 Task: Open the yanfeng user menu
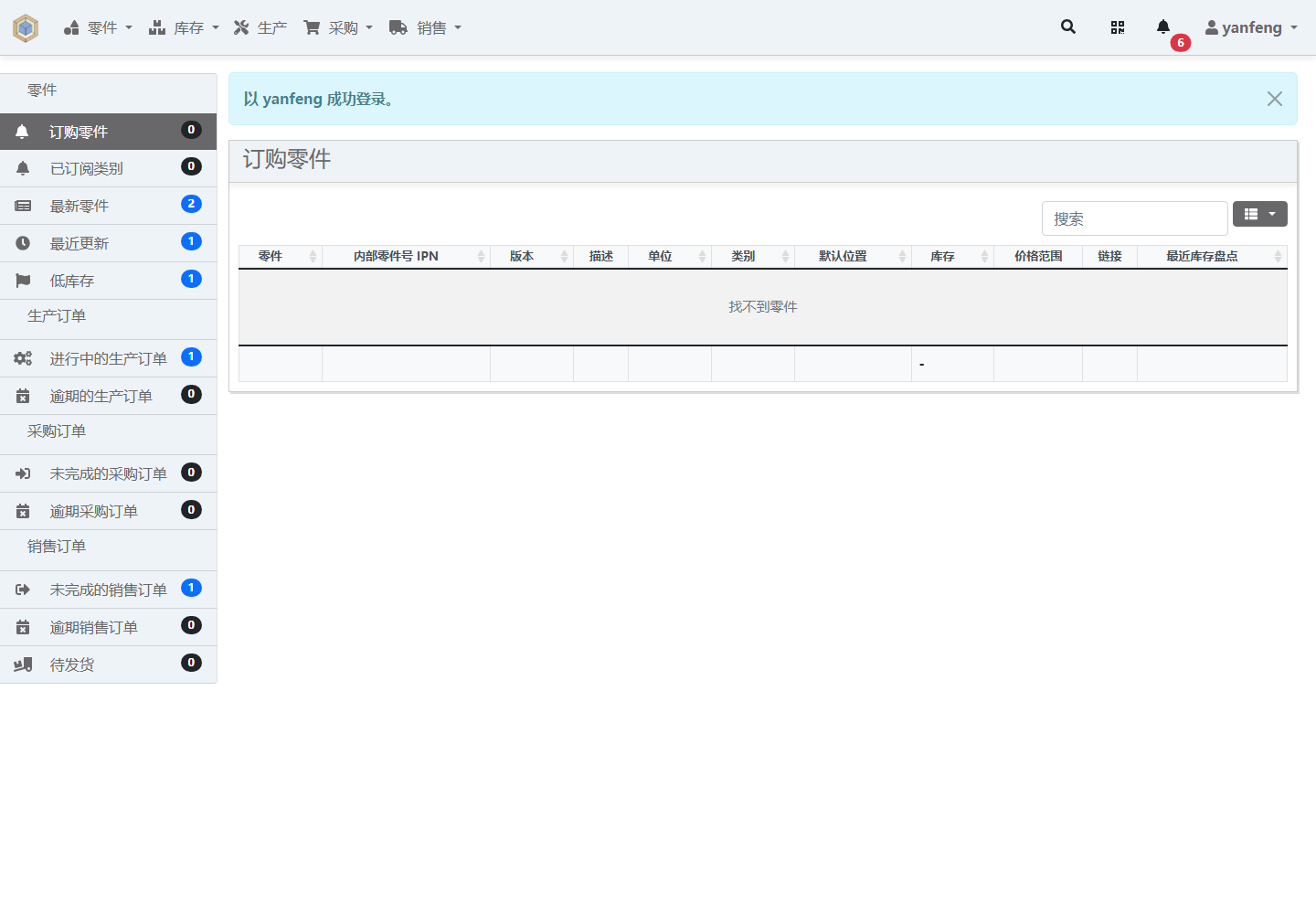[1251, 27]
